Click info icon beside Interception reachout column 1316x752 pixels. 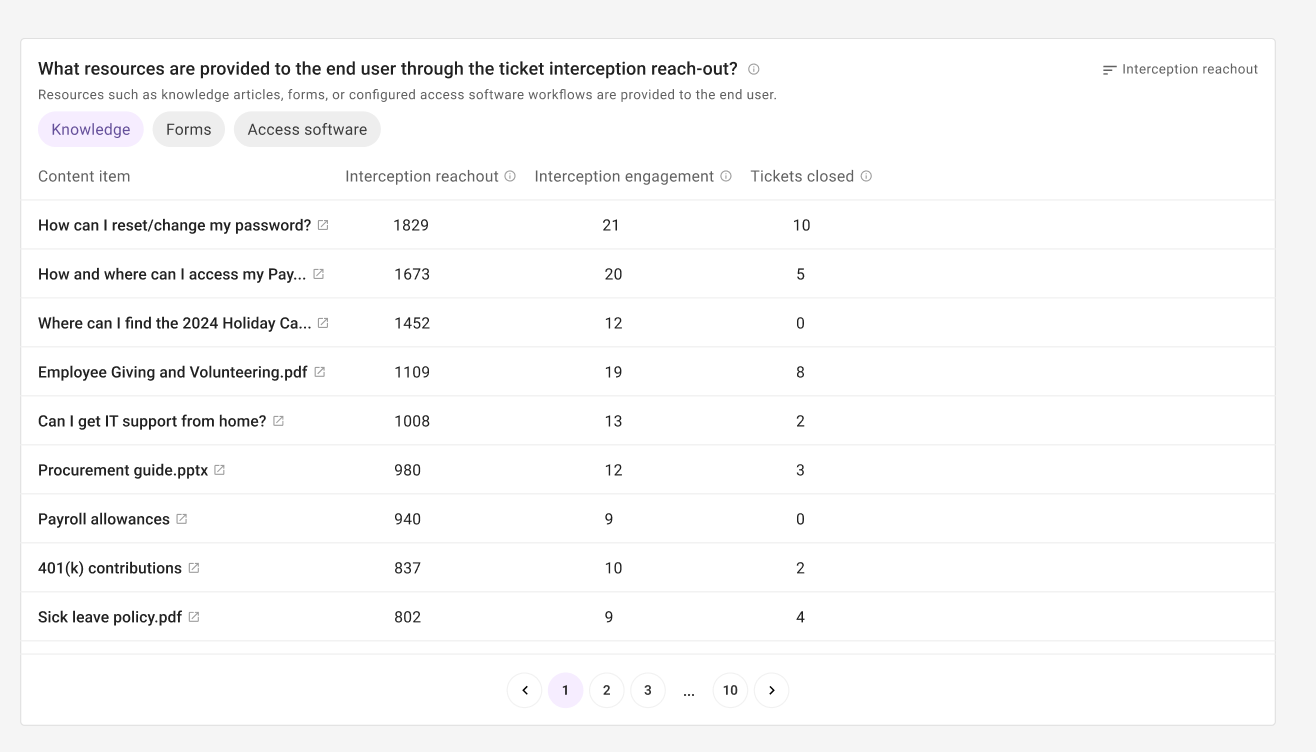pos(510,176)
